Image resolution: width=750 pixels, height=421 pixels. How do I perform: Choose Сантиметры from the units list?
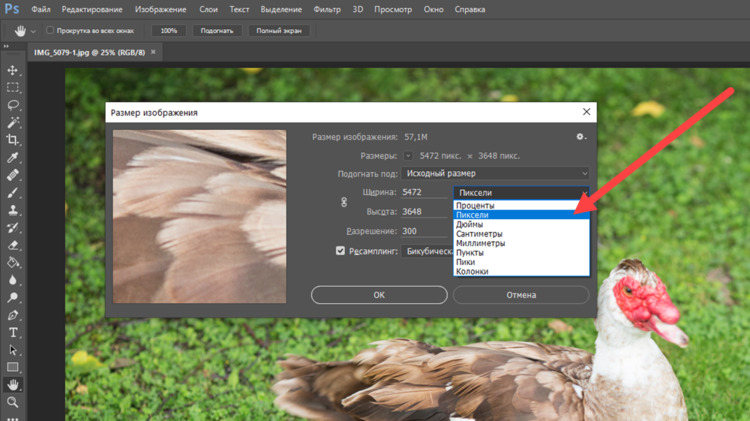point(480,234)
